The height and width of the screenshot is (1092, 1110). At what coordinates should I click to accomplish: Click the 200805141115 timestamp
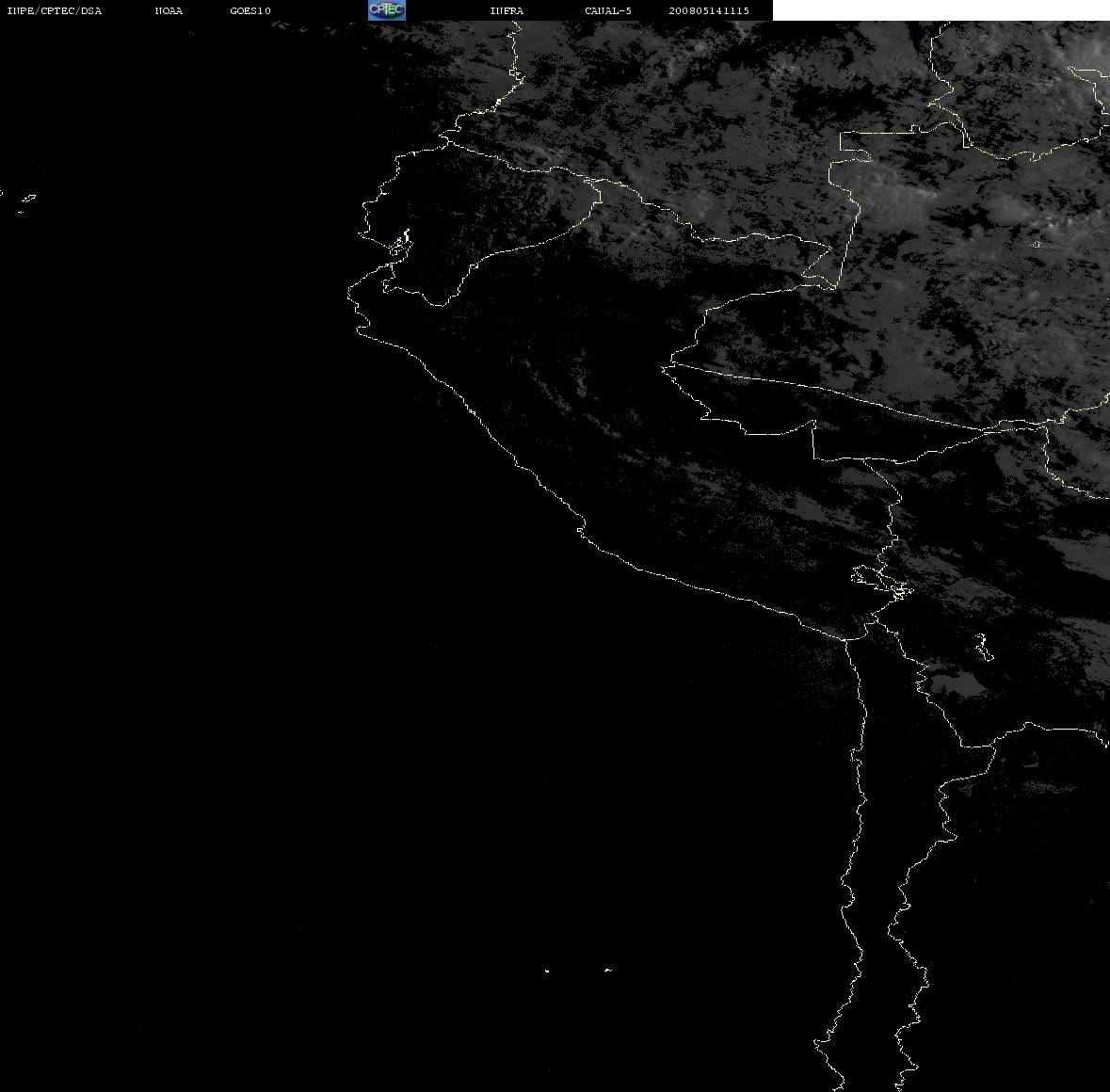709,10
